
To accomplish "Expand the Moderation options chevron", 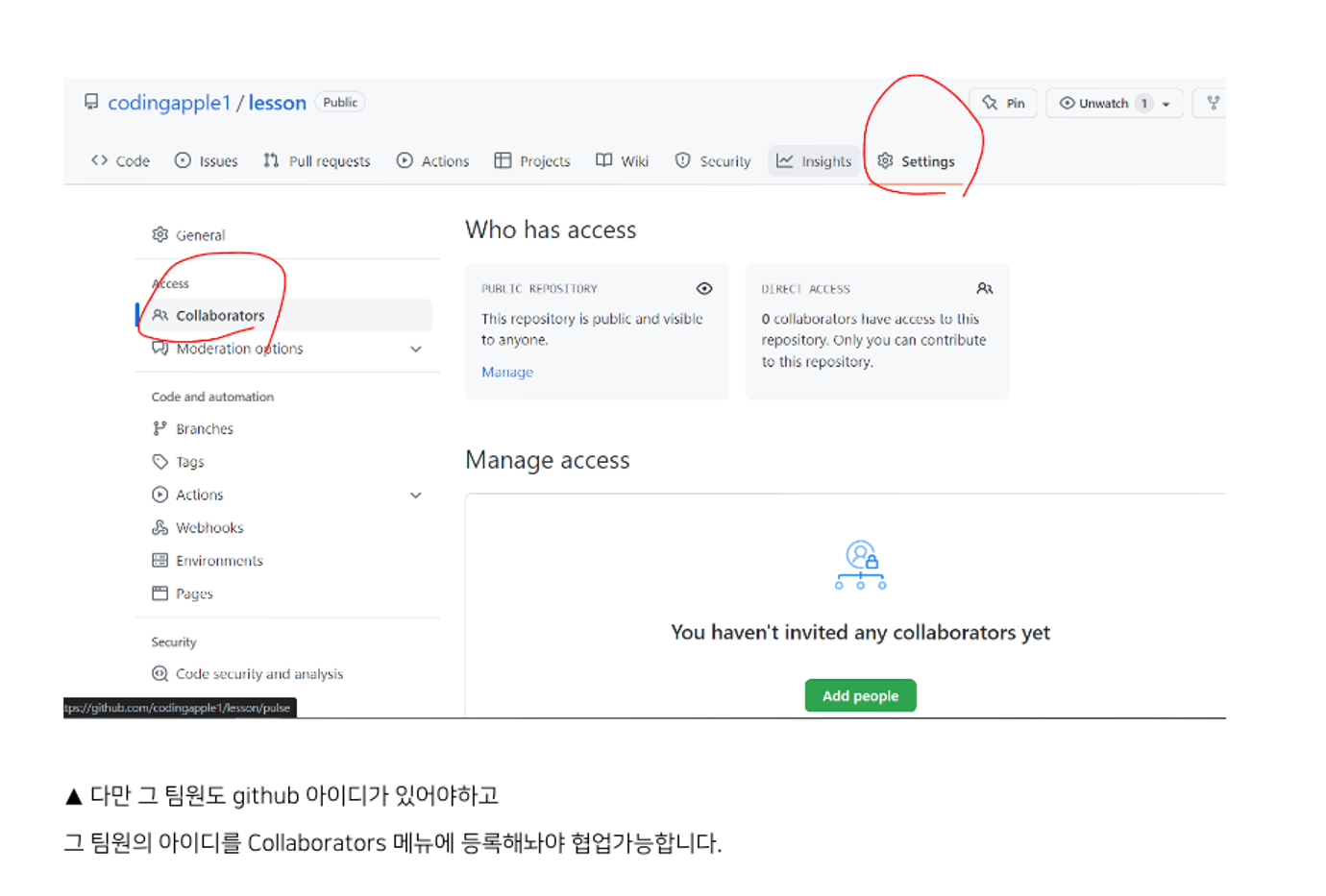I will point(416,350).
